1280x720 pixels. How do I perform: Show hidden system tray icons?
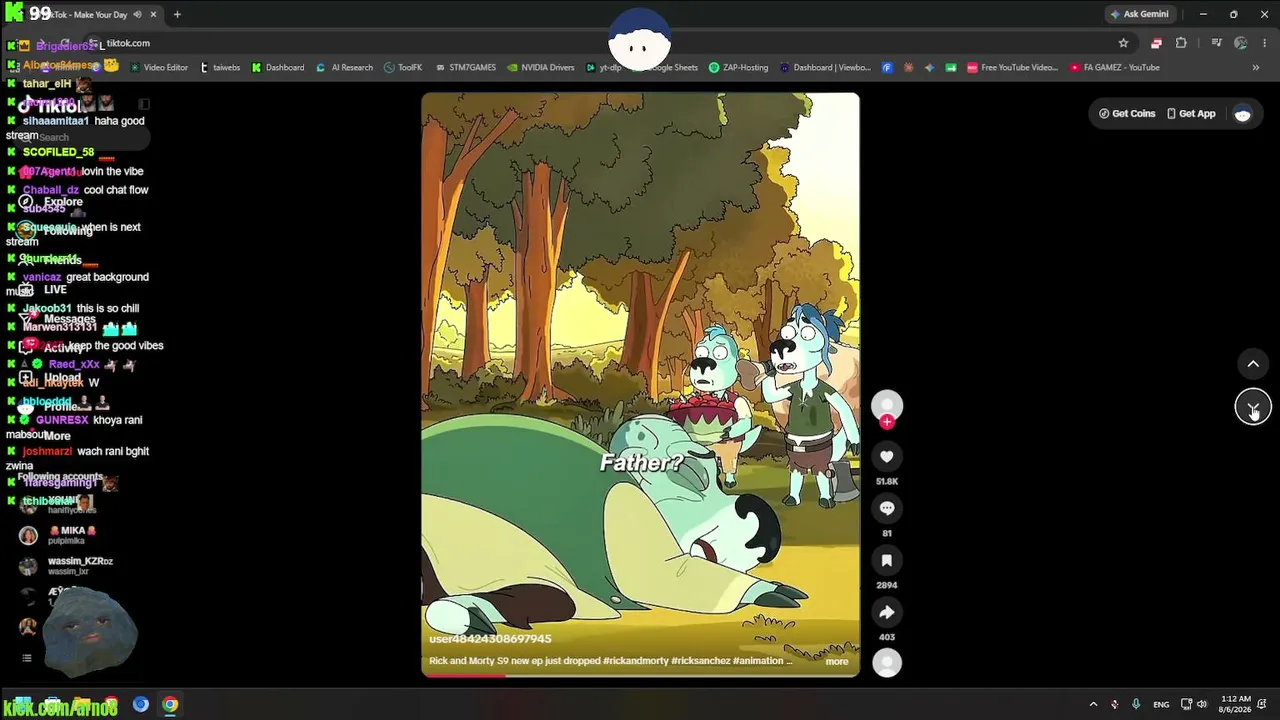click(1093, 704)
